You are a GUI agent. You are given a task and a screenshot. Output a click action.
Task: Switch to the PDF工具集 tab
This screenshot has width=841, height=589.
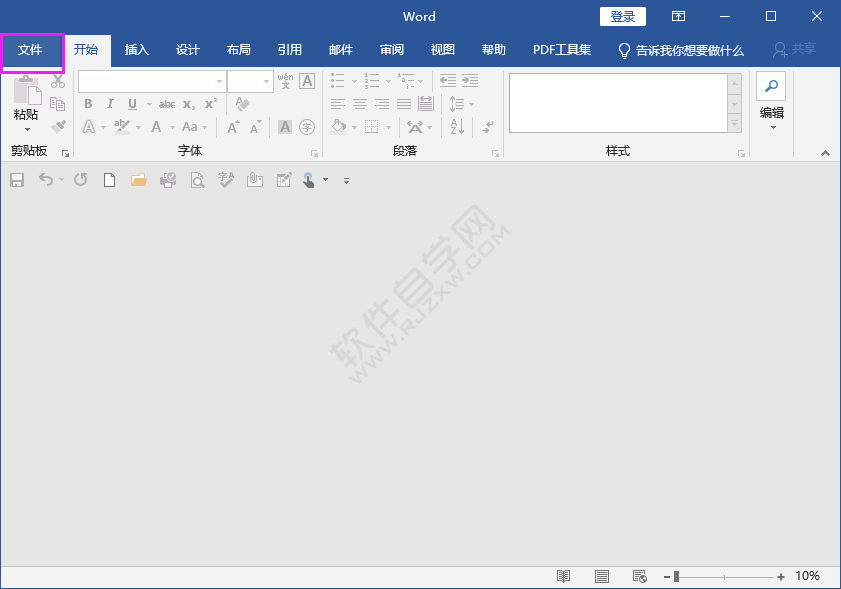click(562, 50)
